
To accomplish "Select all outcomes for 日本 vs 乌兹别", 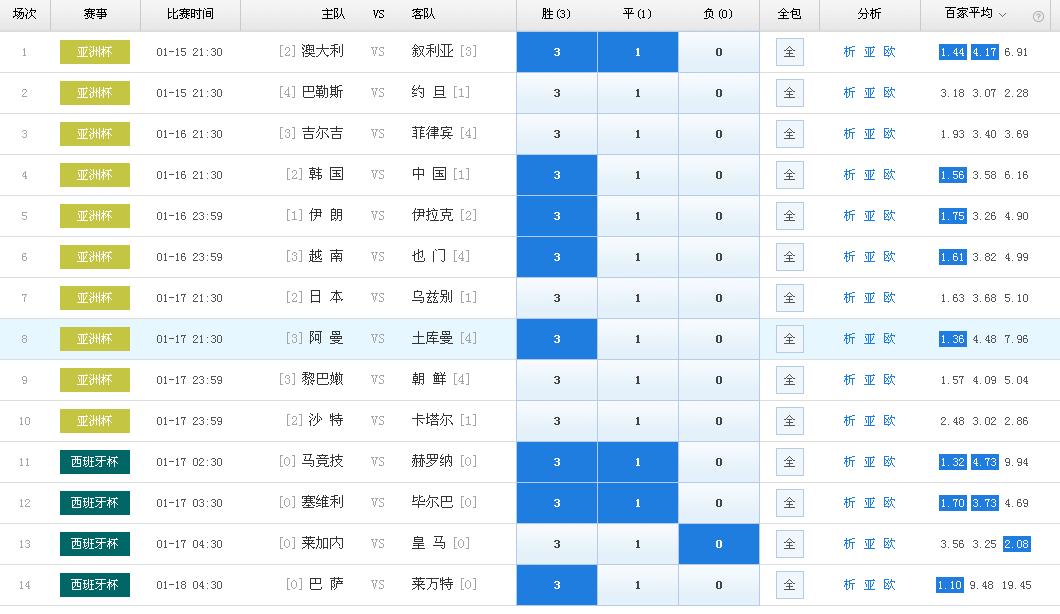I will (790, 298).
